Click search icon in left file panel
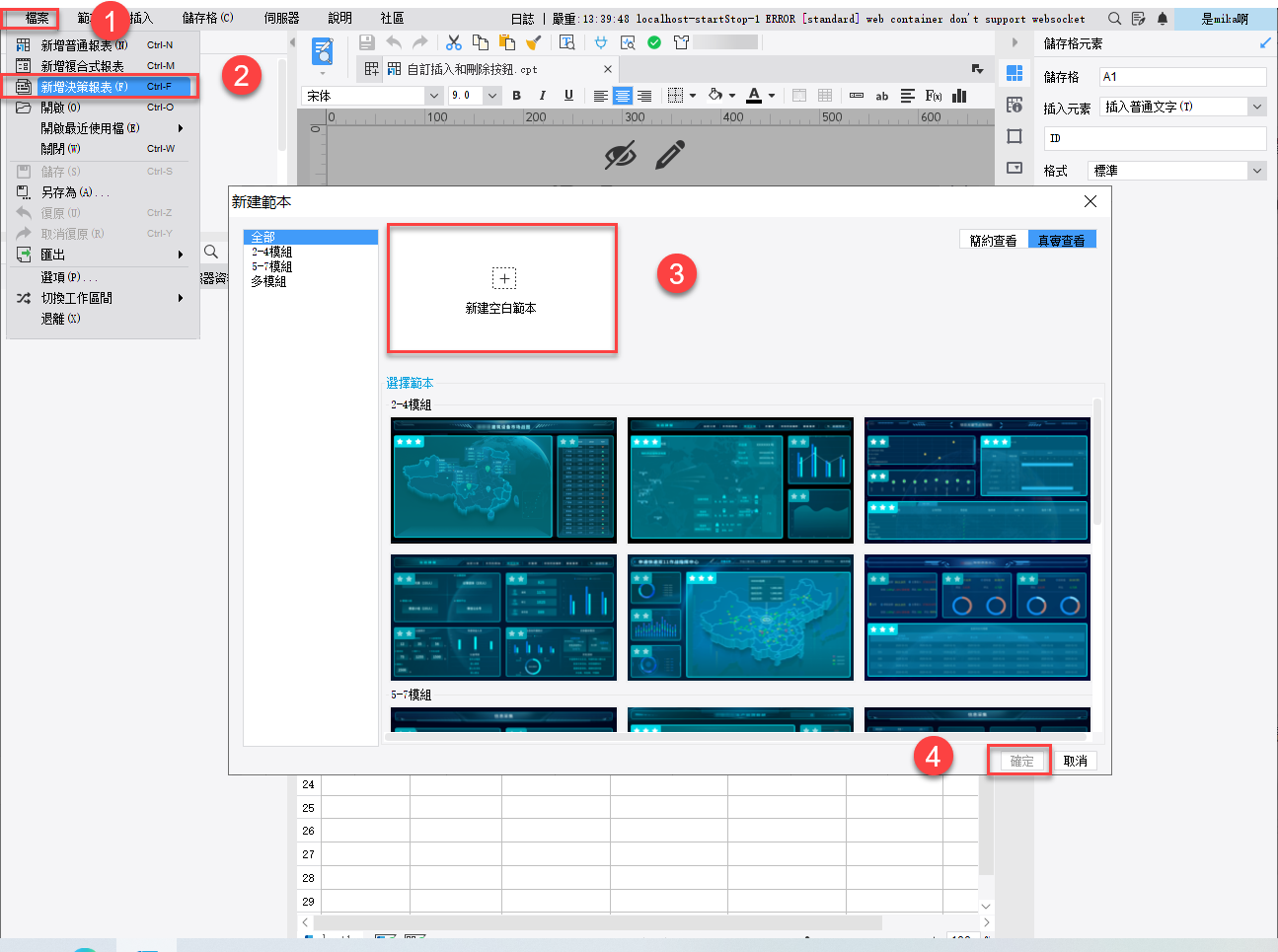 tap(211, 253)
